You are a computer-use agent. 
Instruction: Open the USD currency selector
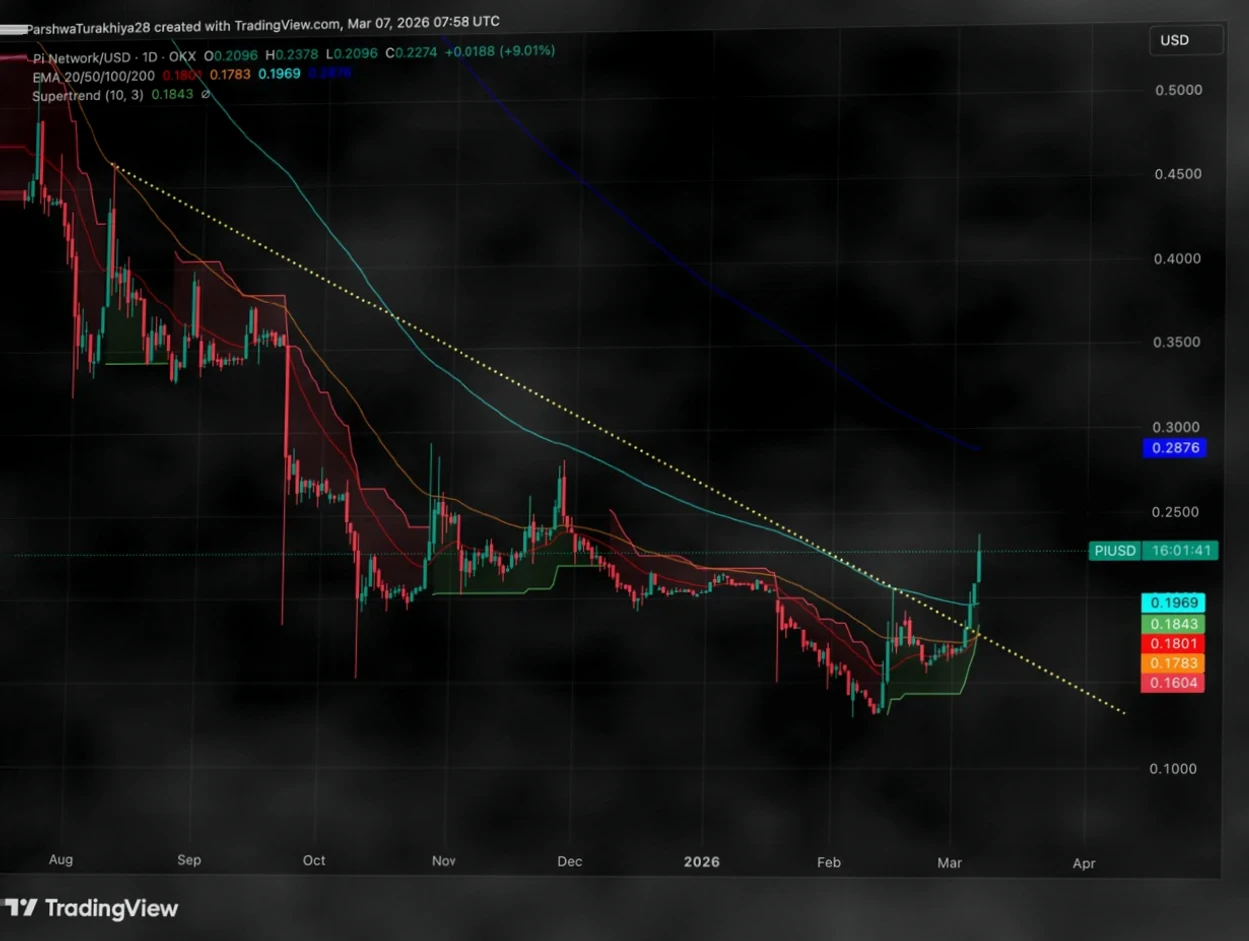1186,41
